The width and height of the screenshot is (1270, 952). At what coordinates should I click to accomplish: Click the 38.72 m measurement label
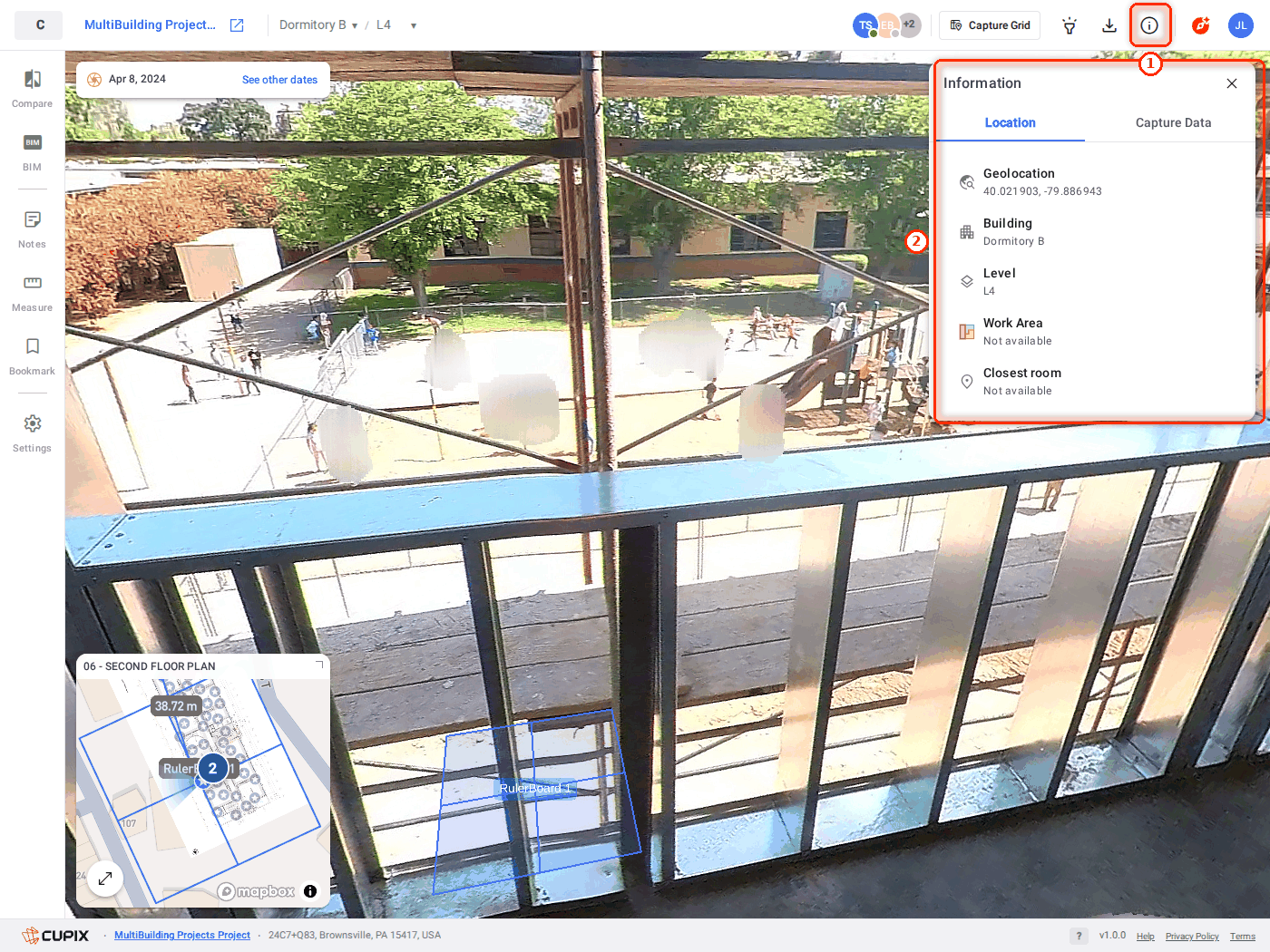click(176, 706)
